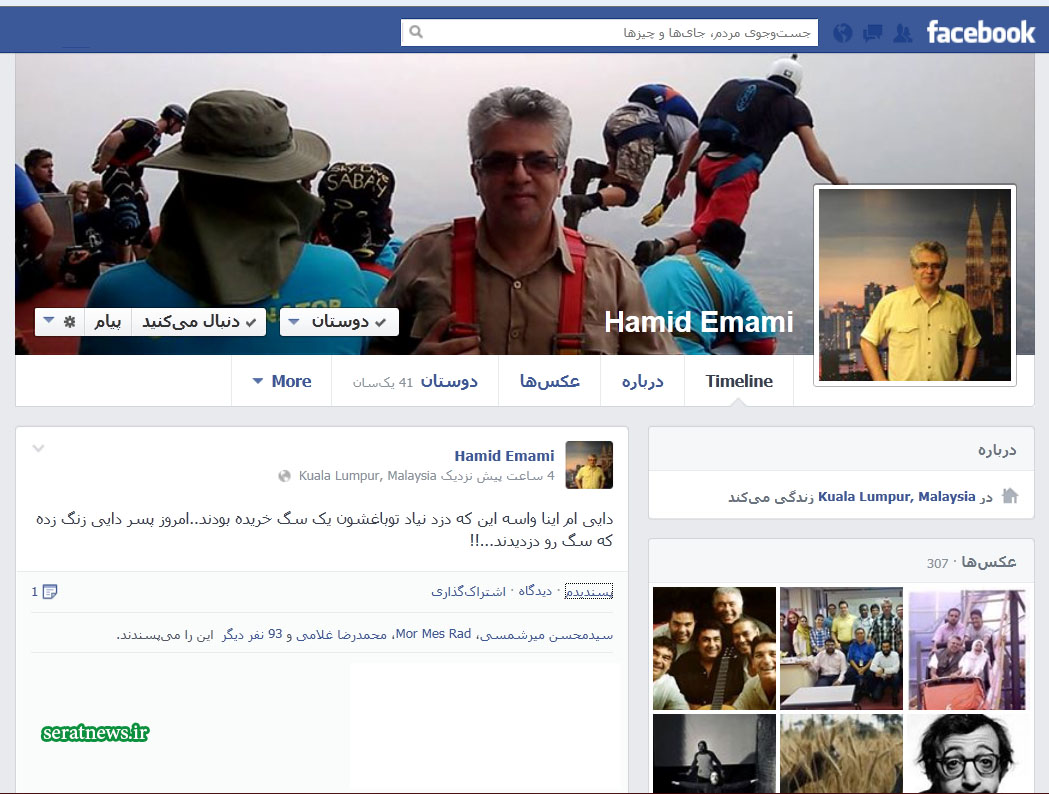1049x794 pixels.
Task: Open friend requests icon in top bar
Action: point(902,33)
